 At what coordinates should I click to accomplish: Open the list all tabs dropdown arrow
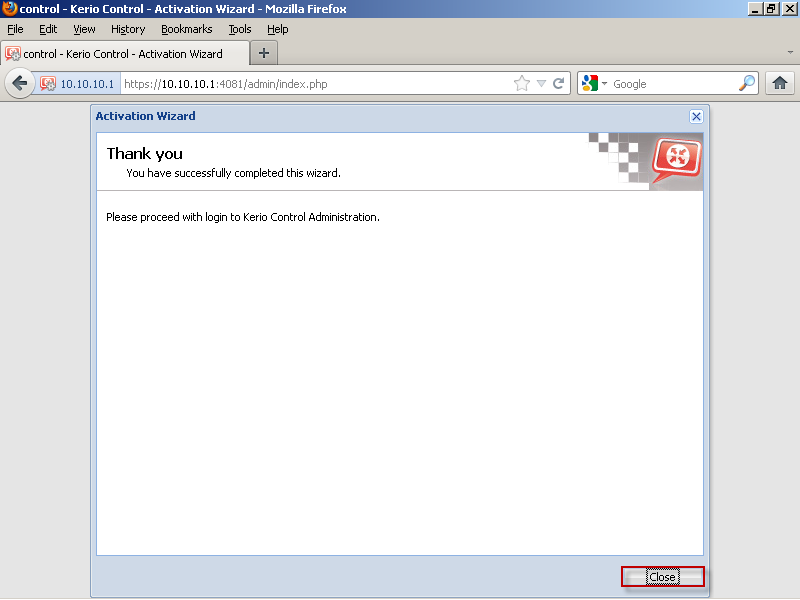[x=790, y=52]
